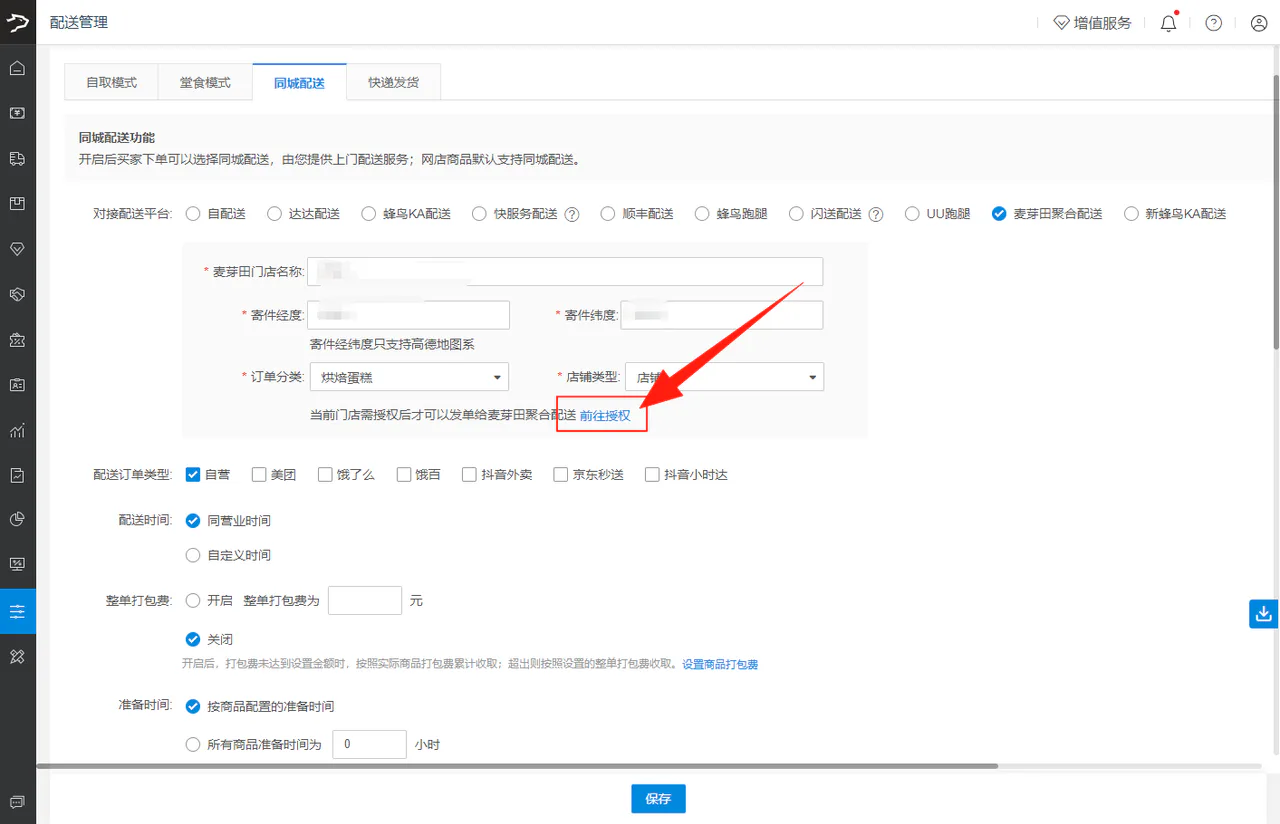
Task: Open the 订单分类 dropdown showing 烘焙蛋糕
Action: pyautogui.click(x=409, y=377)
